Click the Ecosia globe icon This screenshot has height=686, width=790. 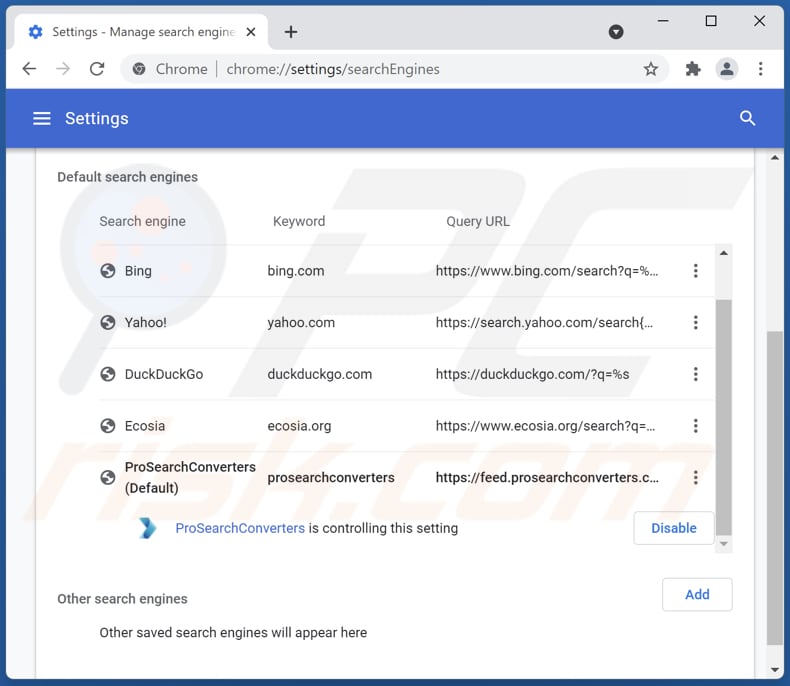[x=108, y=426]
